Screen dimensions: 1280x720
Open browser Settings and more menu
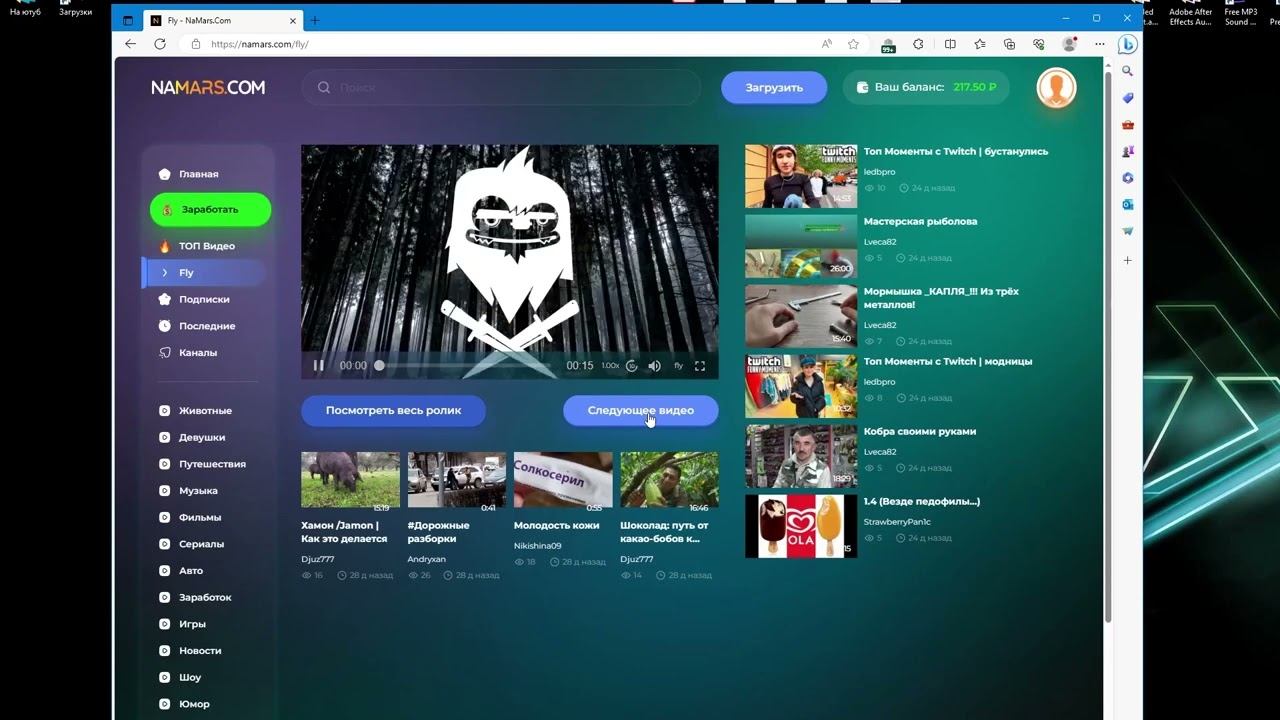(x=1099, y=44)
